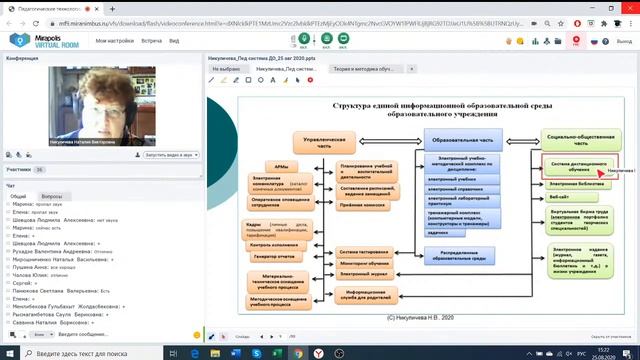
Task: Bookmark page with star icon
Action: pyautogui.click(x=561, y=24)
